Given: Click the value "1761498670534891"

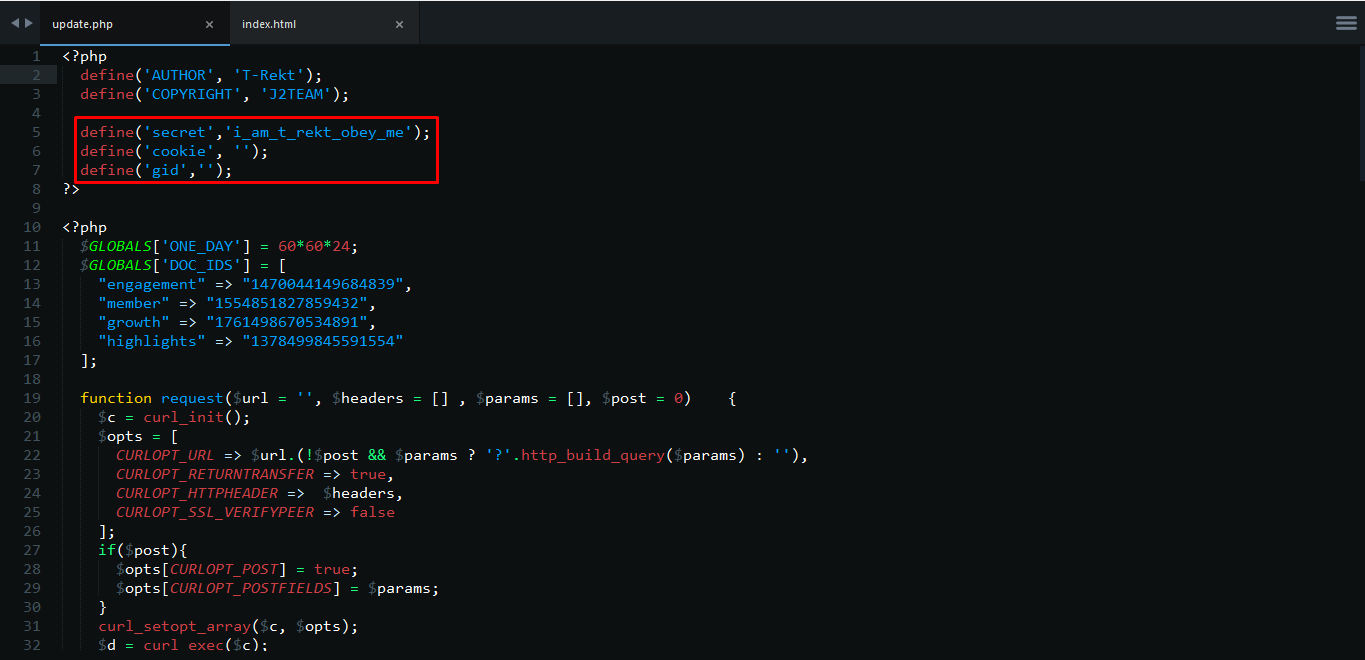Looking at the screenshot, I should [x=287, y=323].
